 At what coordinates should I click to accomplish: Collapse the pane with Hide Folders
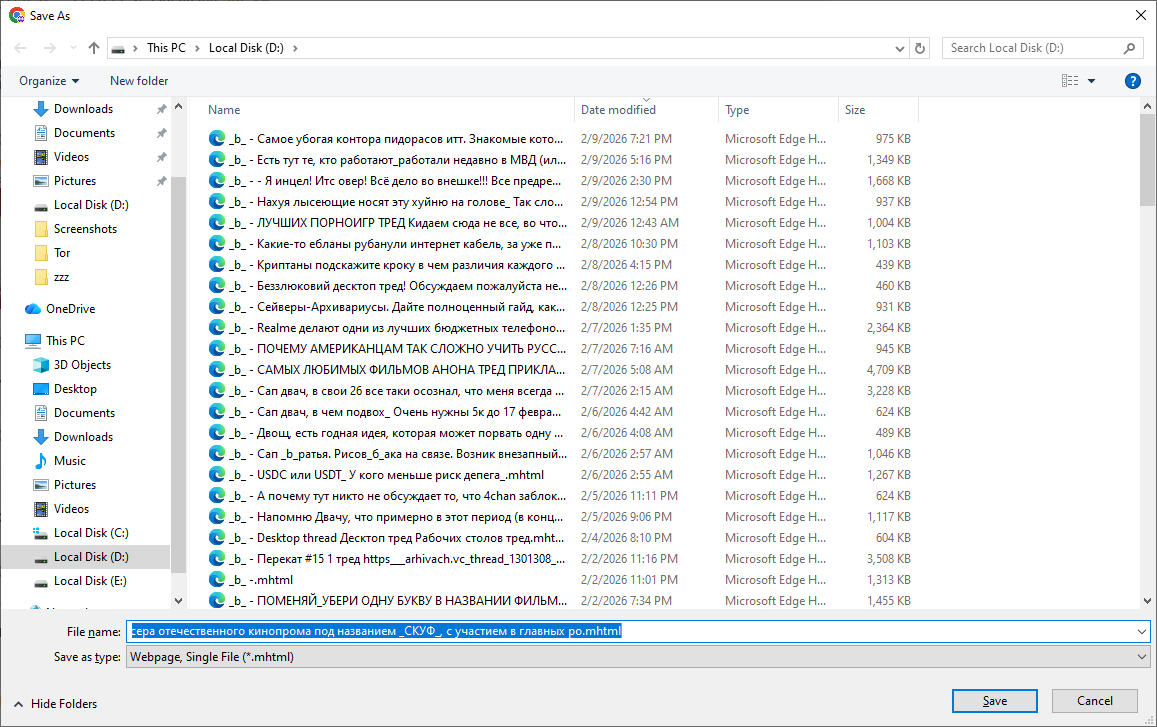click(x=55, y=704)
